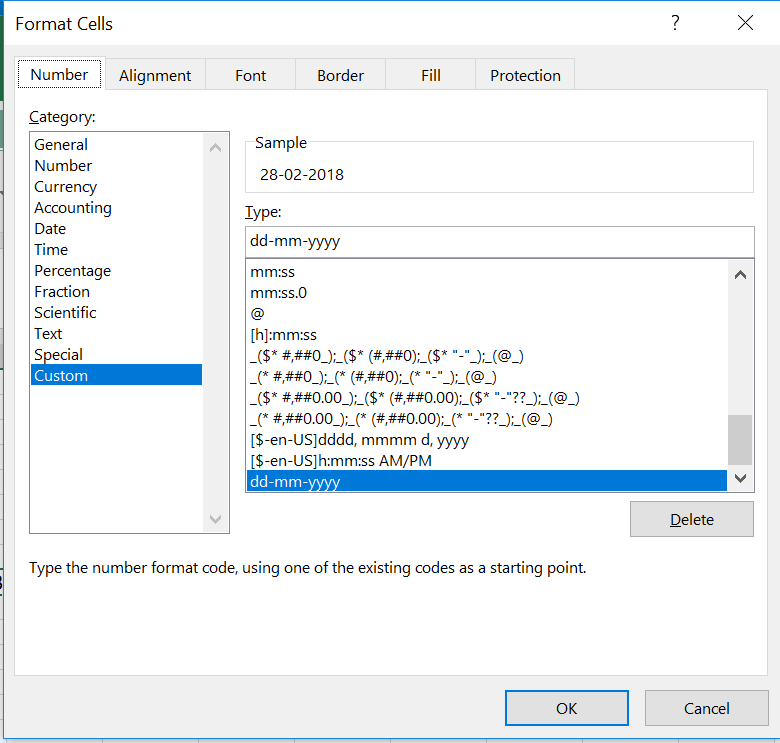Screen dimensions: 780x743
Task: Select the Date category
Action: pyautogui.click(x=116, y=229)
